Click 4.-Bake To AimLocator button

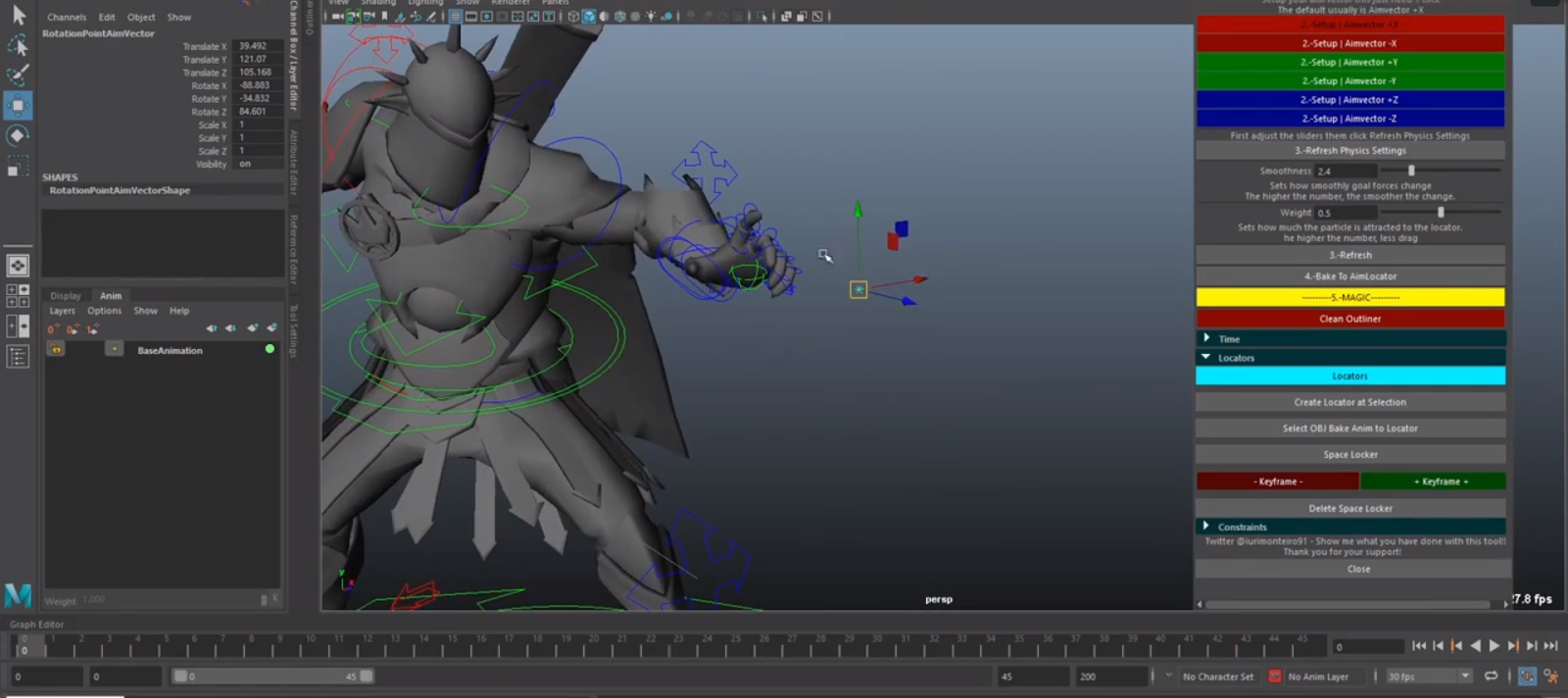[x=1349, y=276]
